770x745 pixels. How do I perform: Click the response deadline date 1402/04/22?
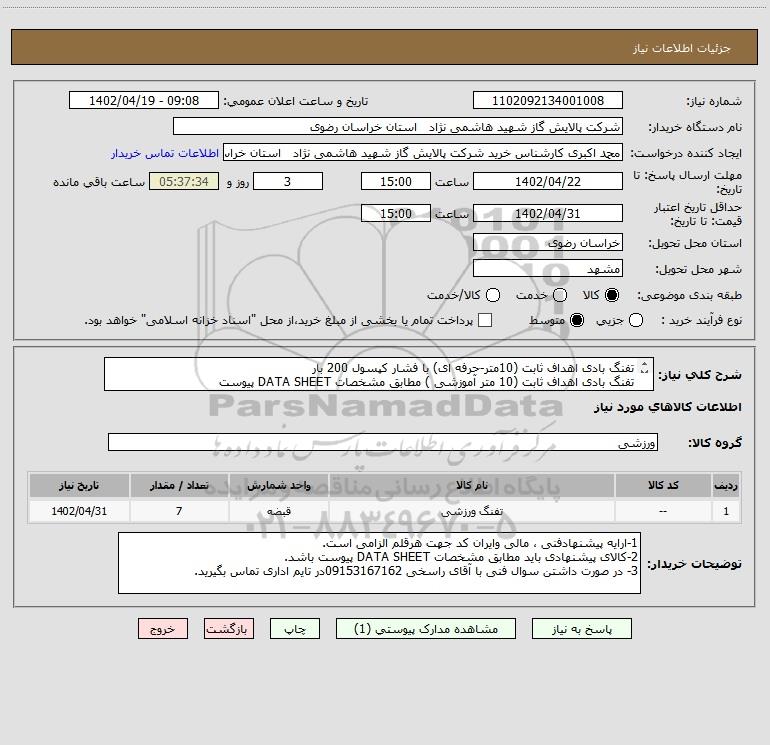(x=548, y=181)
